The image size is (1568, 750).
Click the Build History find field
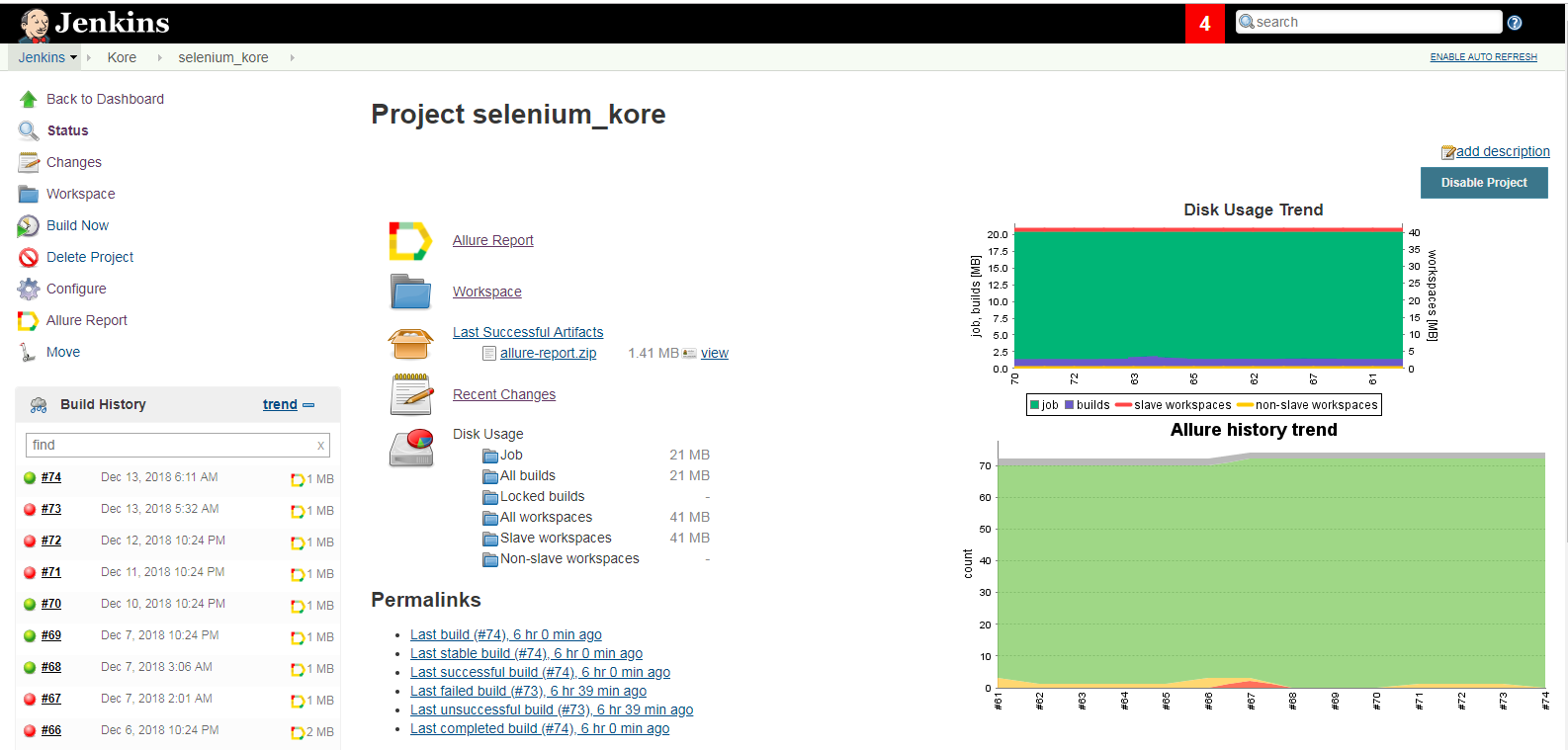click(x=178, y=445)
